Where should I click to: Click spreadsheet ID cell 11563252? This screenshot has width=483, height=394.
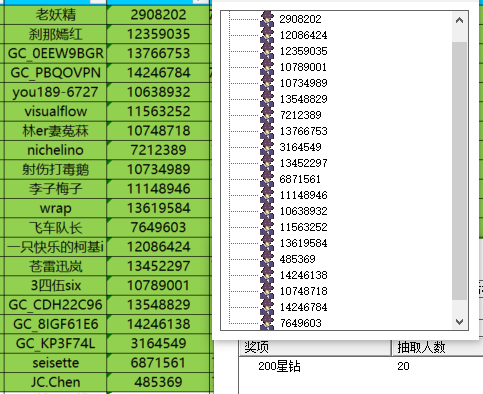(x=158, y=111)
